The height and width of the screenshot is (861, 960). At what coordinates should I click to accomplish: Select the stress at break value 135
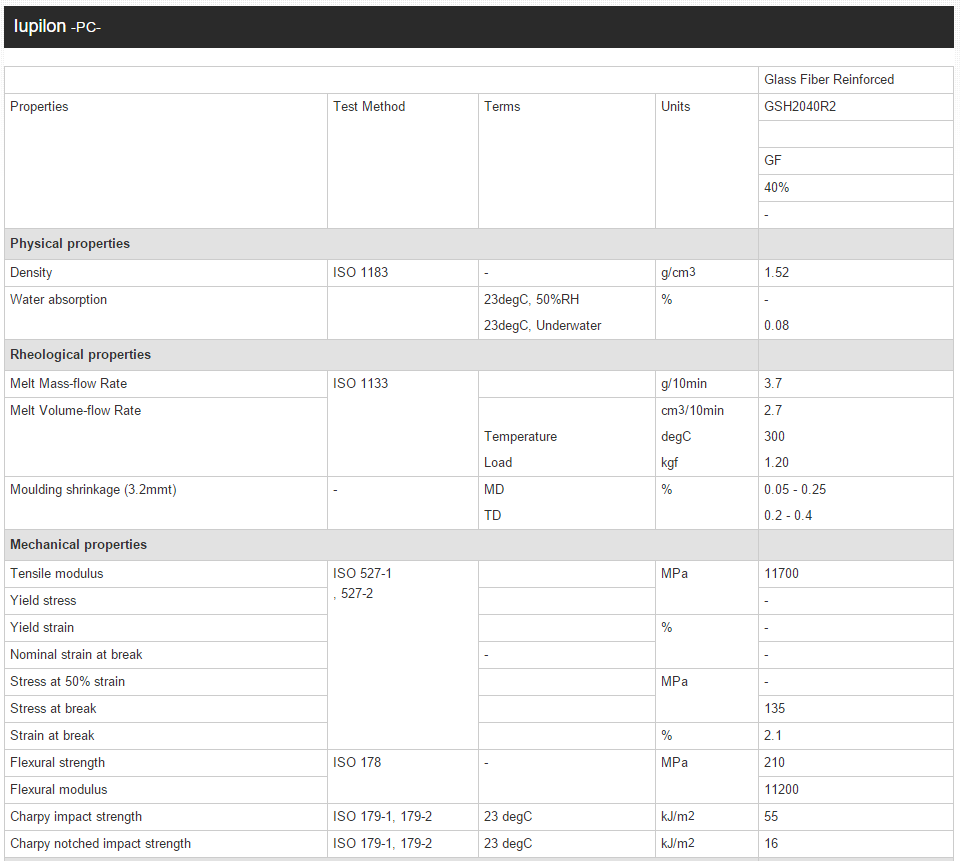pos(774,709)
